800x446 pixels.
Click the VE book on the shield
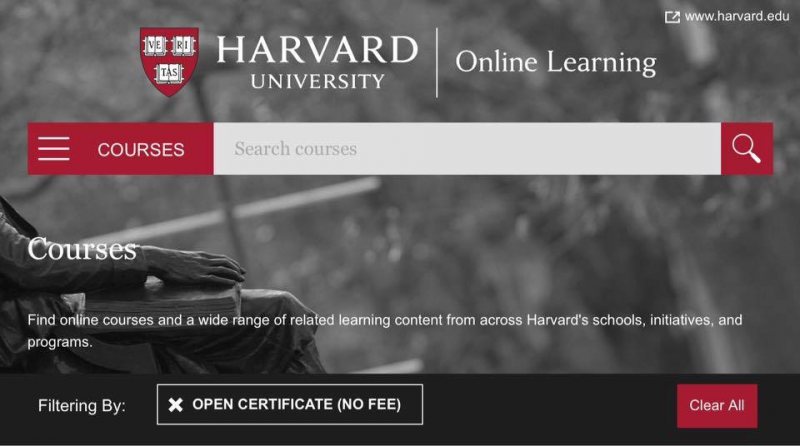point(154,46)
